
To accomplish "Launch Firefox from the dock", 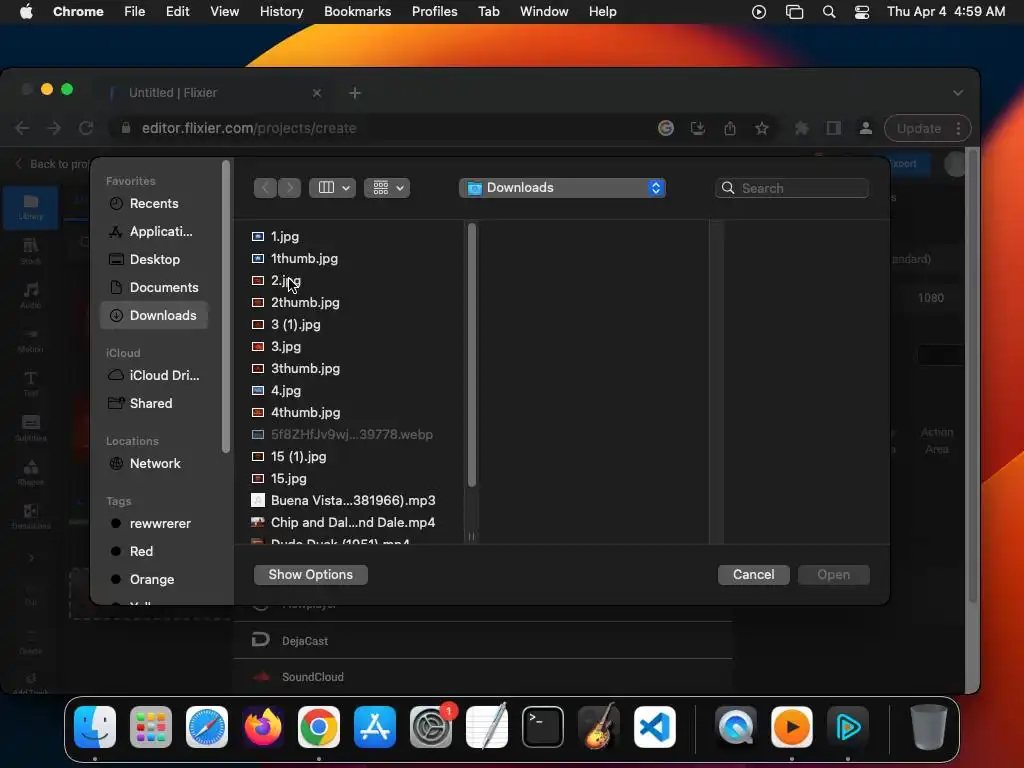I will click(263, 727).
